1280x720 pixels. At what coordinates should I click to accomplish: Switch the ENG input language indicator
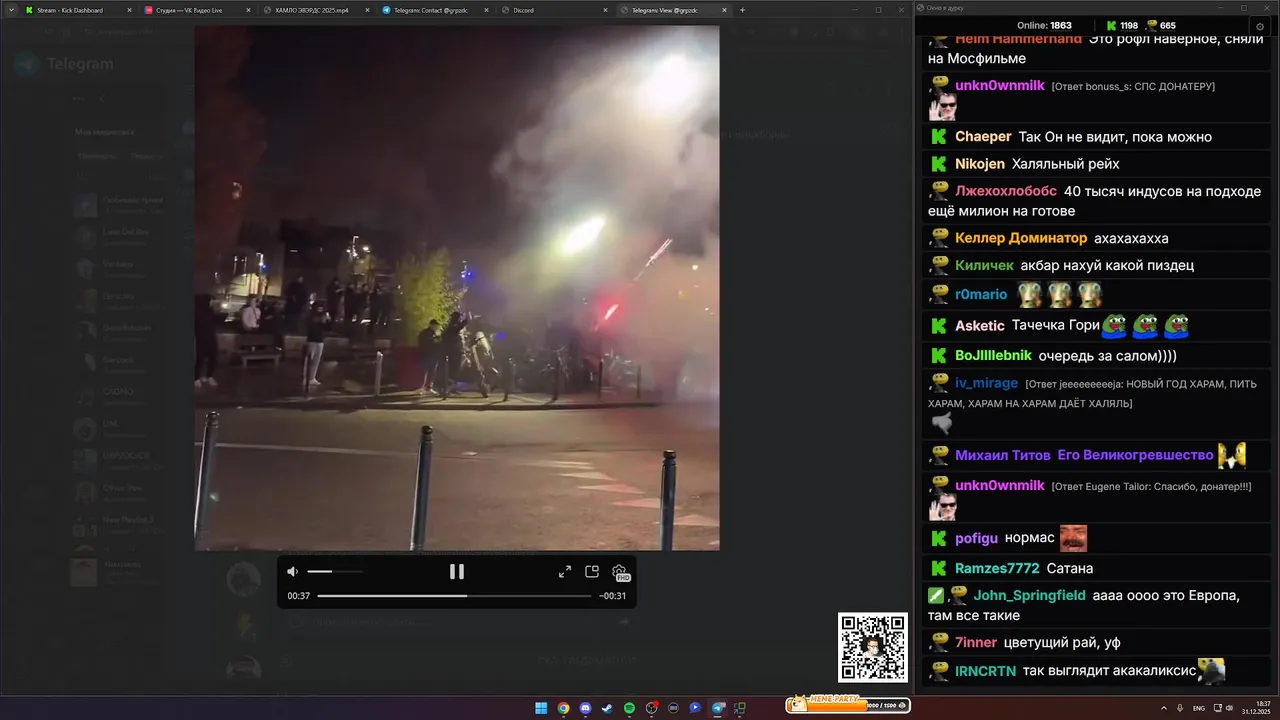point(1199,708)
